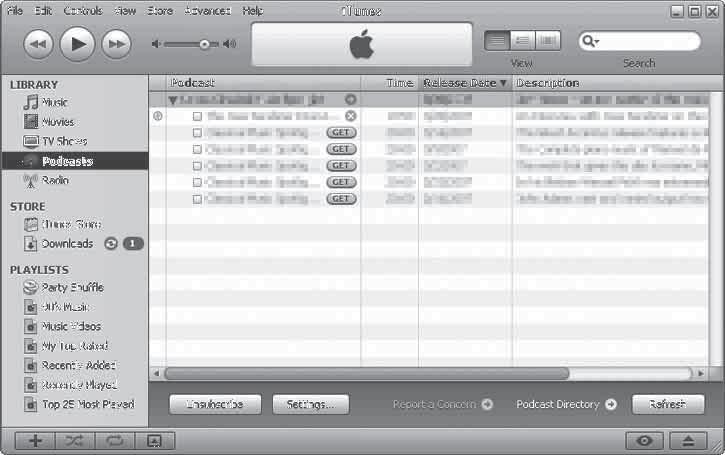The image size is (725, 455).
Task: Open the Podcast Directory link
Action: tap(566, 404)
